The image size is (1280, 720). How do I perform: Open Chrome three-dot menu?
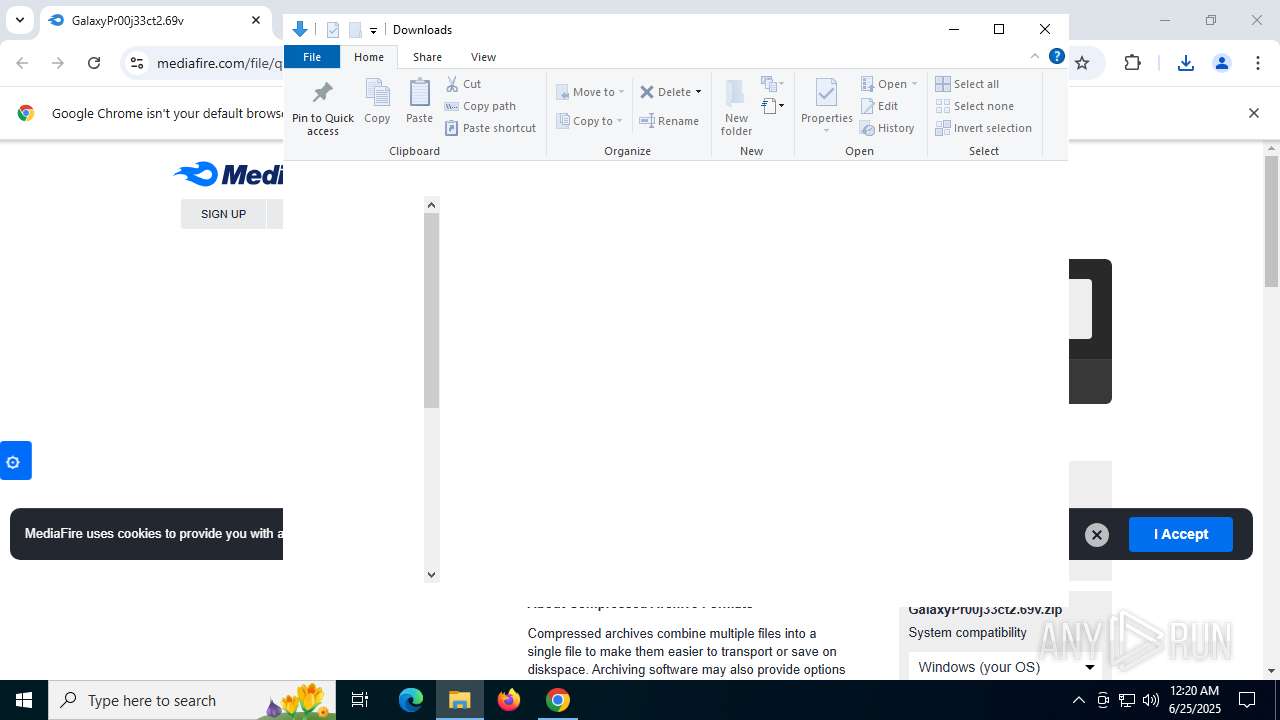coord(1258,63)
